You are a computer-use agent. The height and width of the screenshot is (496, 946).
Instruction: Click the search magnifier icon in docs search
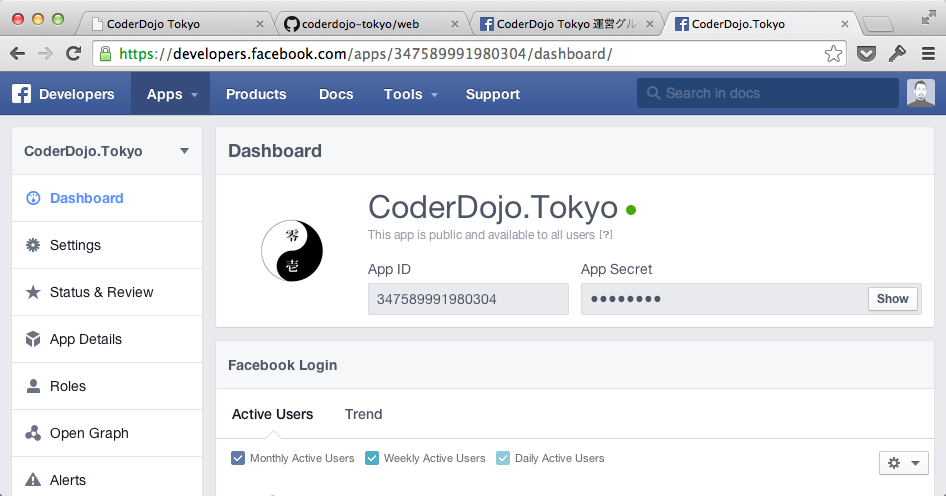pos(653,93)
